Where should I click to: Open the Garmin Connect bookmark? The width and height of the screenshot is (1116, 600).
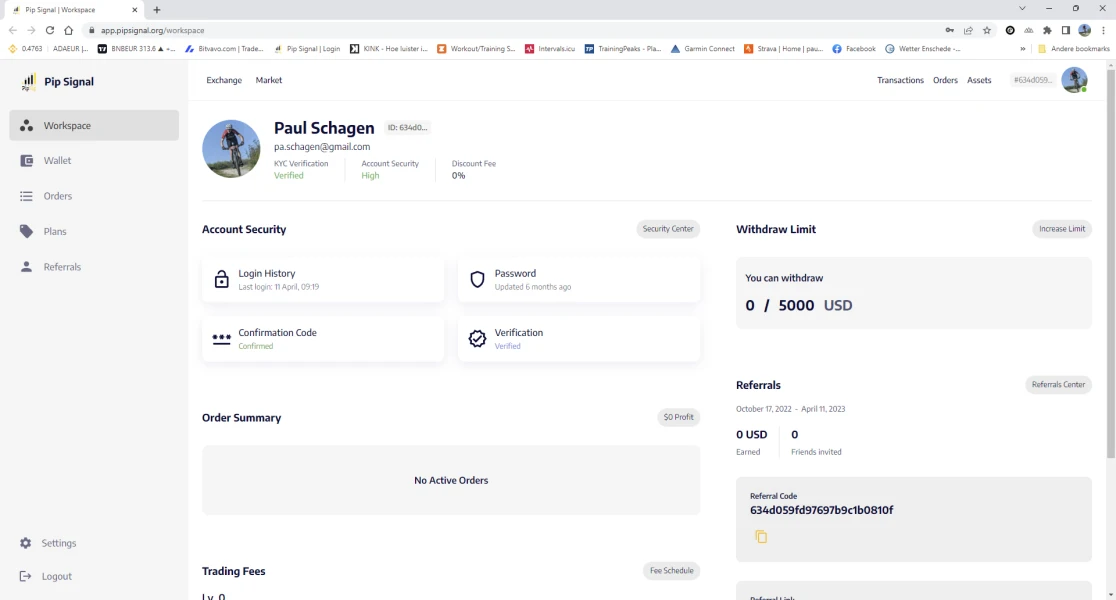[x=702, y=49]
